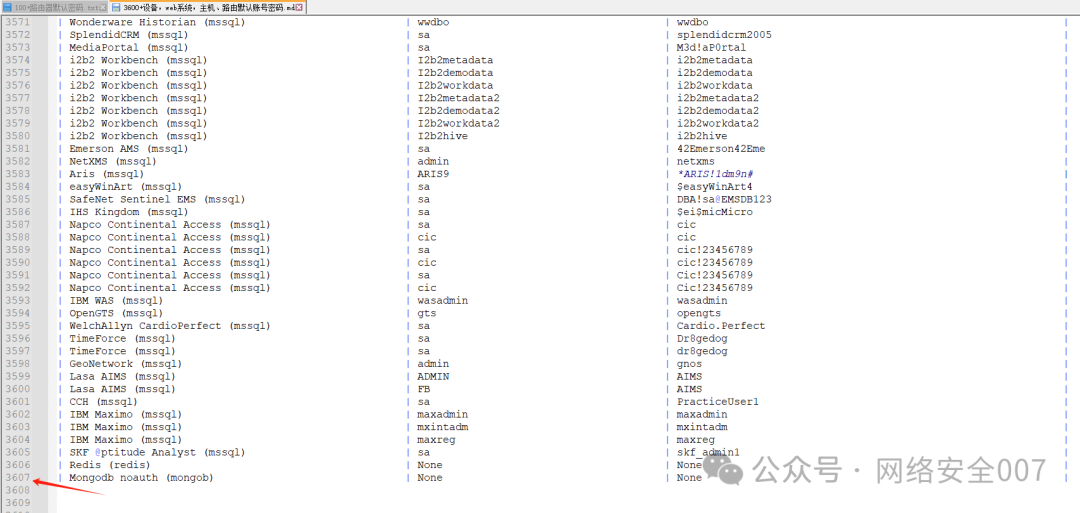Close the 100+路由器默认密码.txt tab
The image size is (1080, 513).
pyautogui.click(x=104, y=8)
